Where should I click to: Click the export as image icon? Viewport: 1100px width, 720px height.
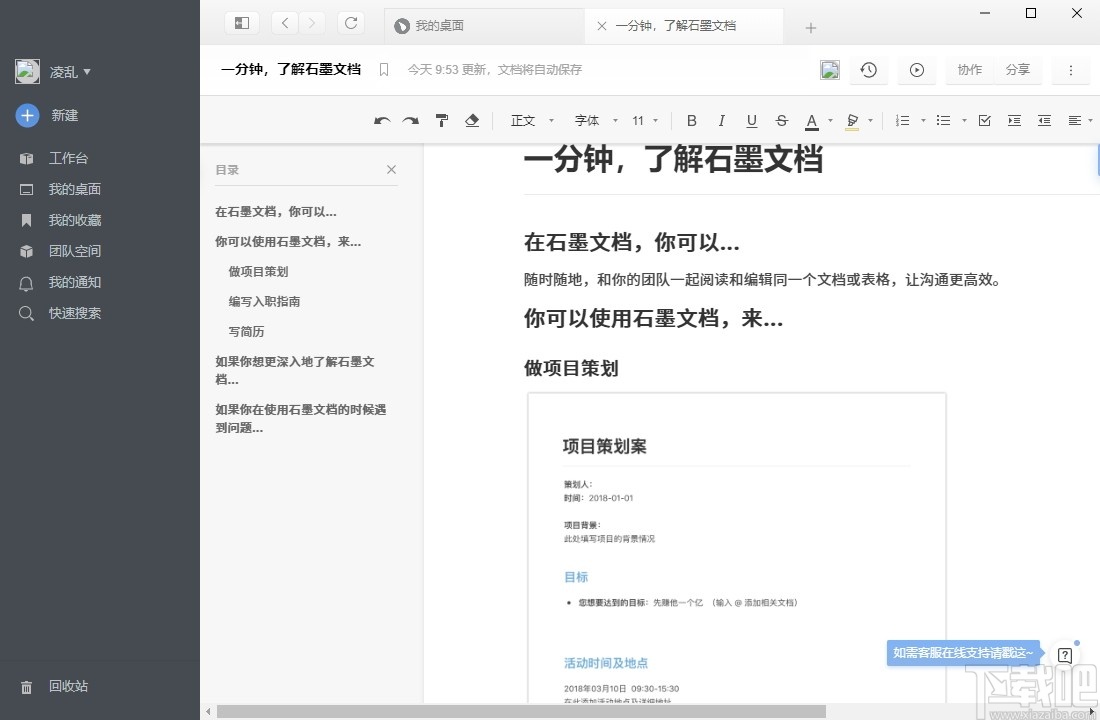click(x=830, y=69)
